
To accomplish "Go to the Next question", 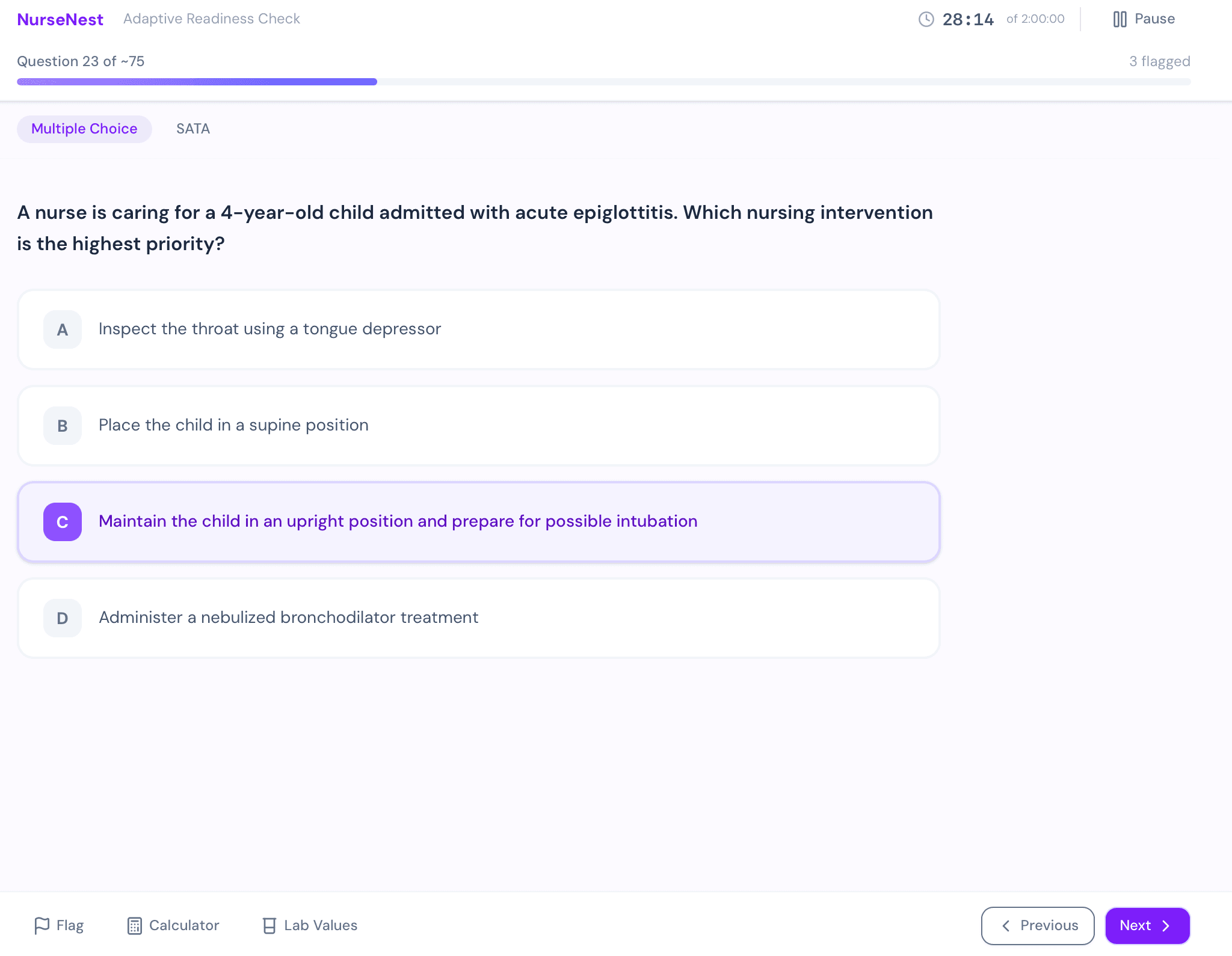I will [1147, 926].
